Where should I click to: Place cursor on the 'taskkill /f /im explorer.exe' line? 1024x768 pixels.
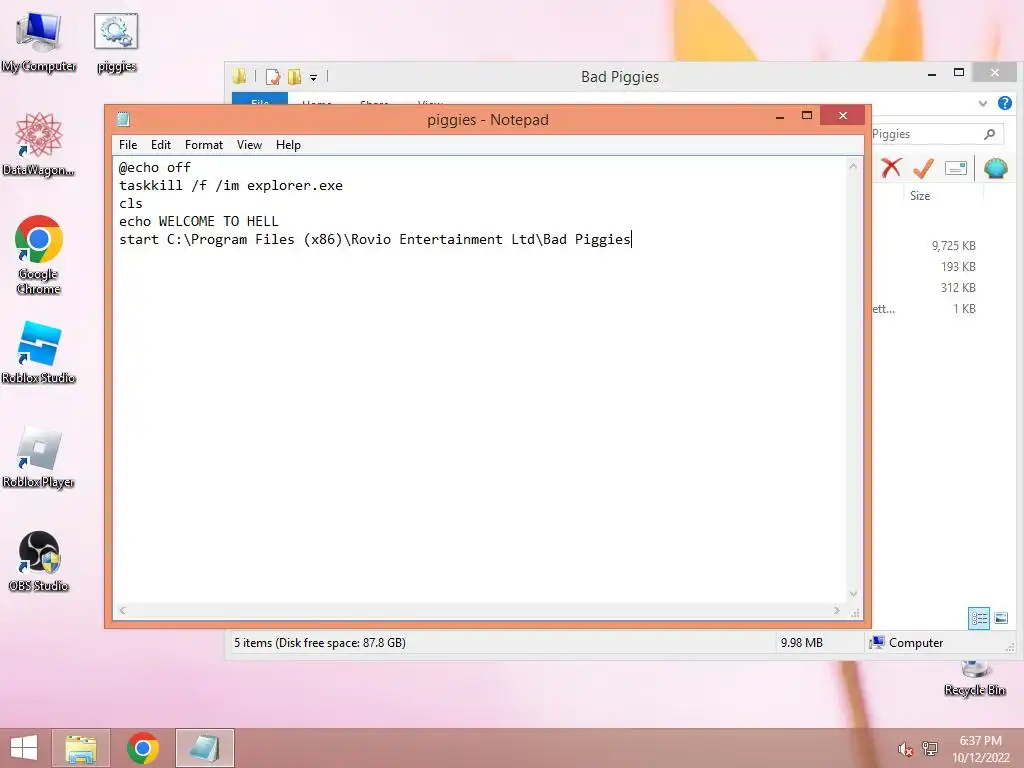[x=231, y=185]
